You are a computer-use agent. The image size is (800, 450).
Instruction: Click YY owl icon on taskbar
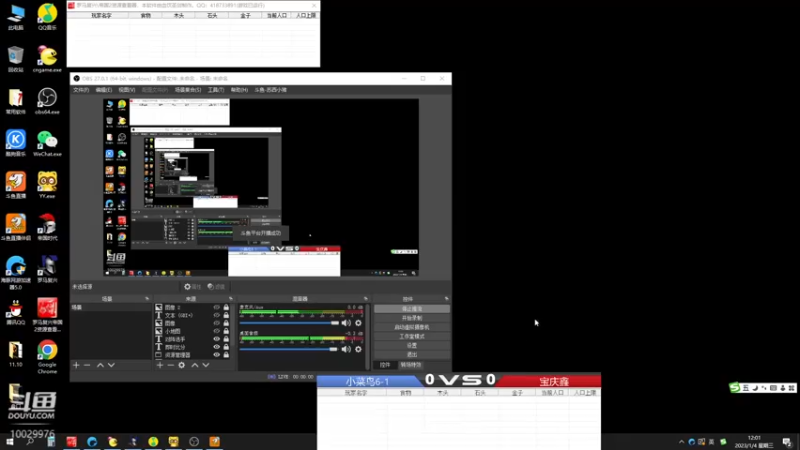tap(173, 441)
